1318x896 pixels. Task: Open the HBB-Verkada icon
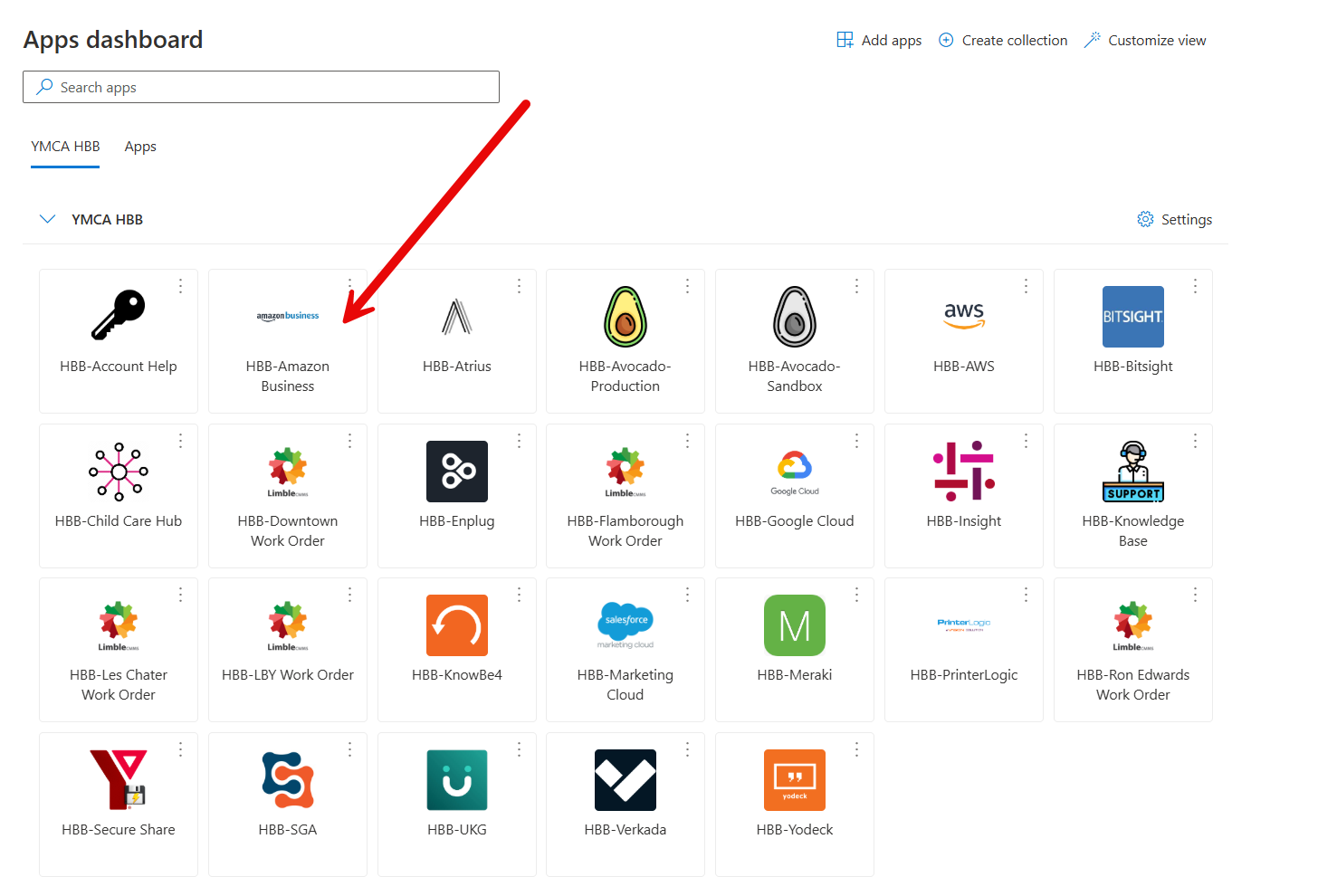pos(626,780)
